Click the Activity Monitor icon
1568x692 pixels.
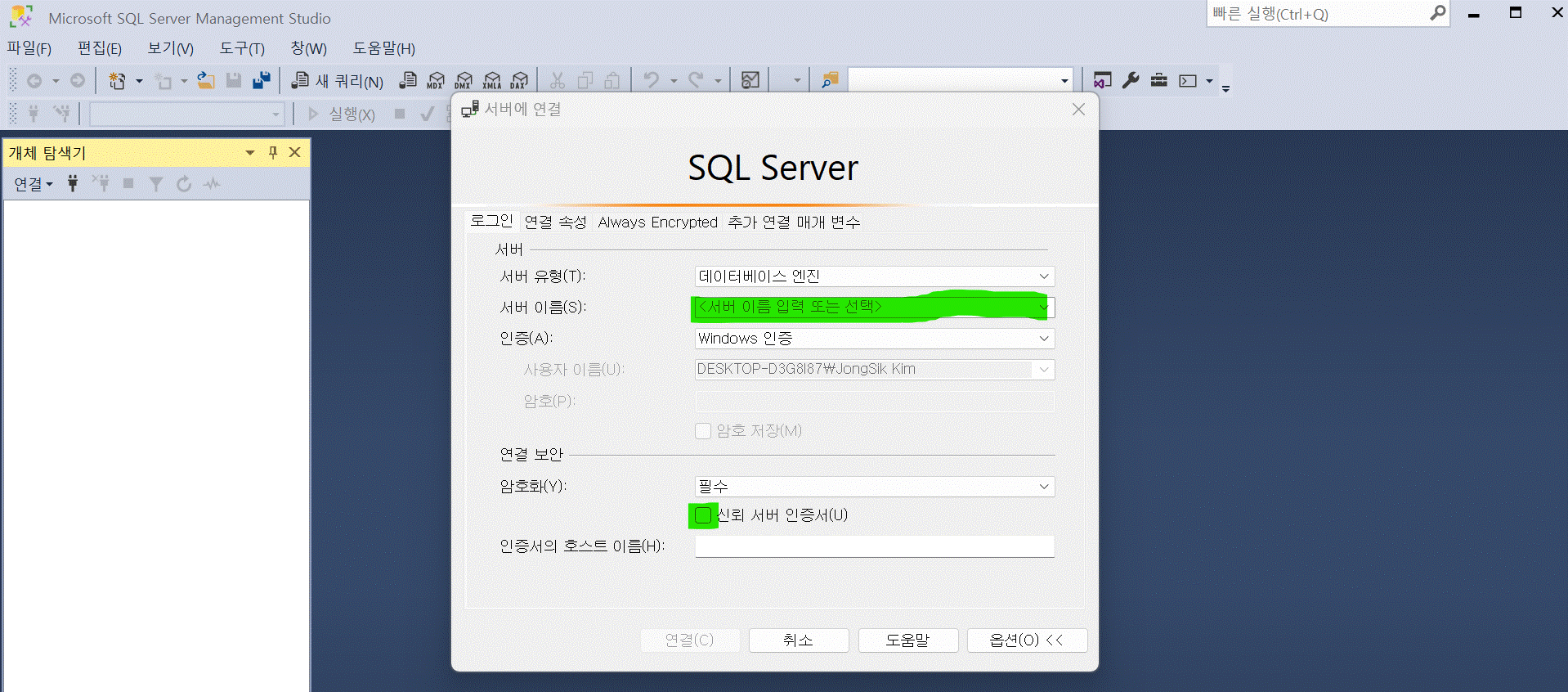[x=750, y=80]
